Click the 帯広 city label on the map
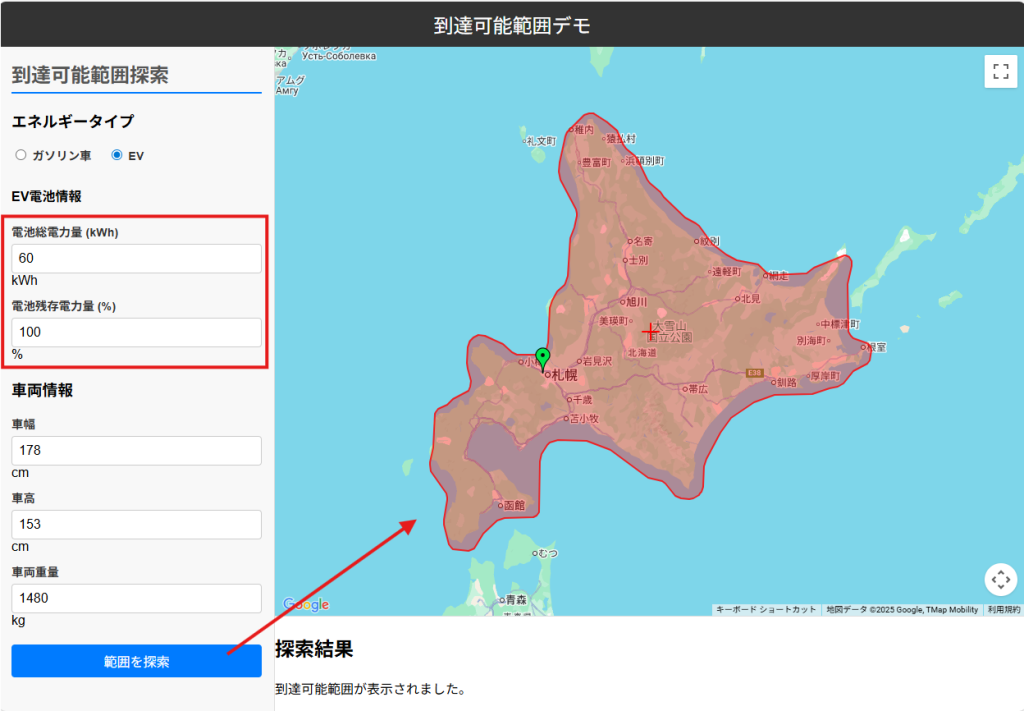 698,389
